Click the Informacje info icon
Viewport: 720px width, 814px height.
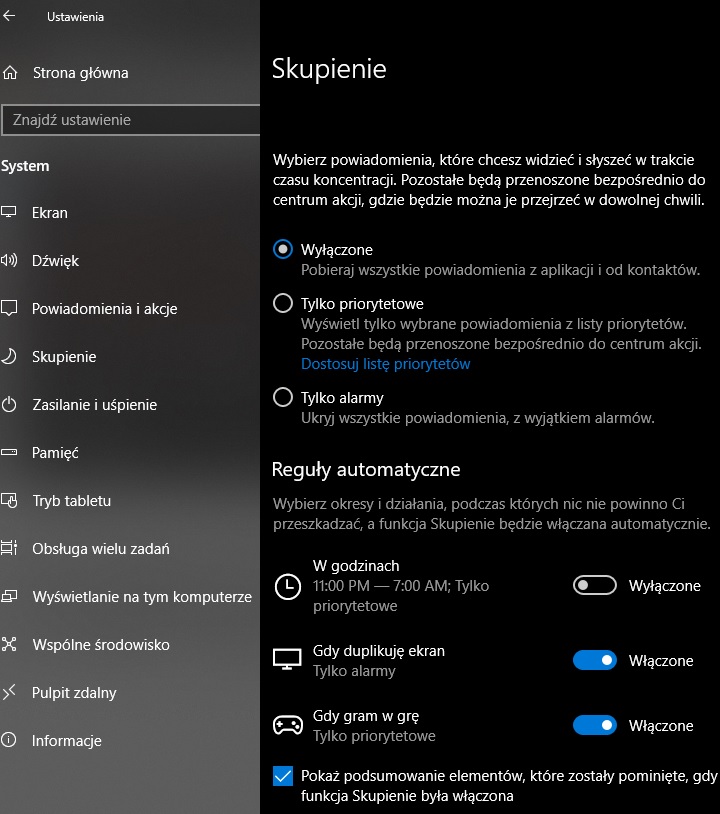pos(9,741)
